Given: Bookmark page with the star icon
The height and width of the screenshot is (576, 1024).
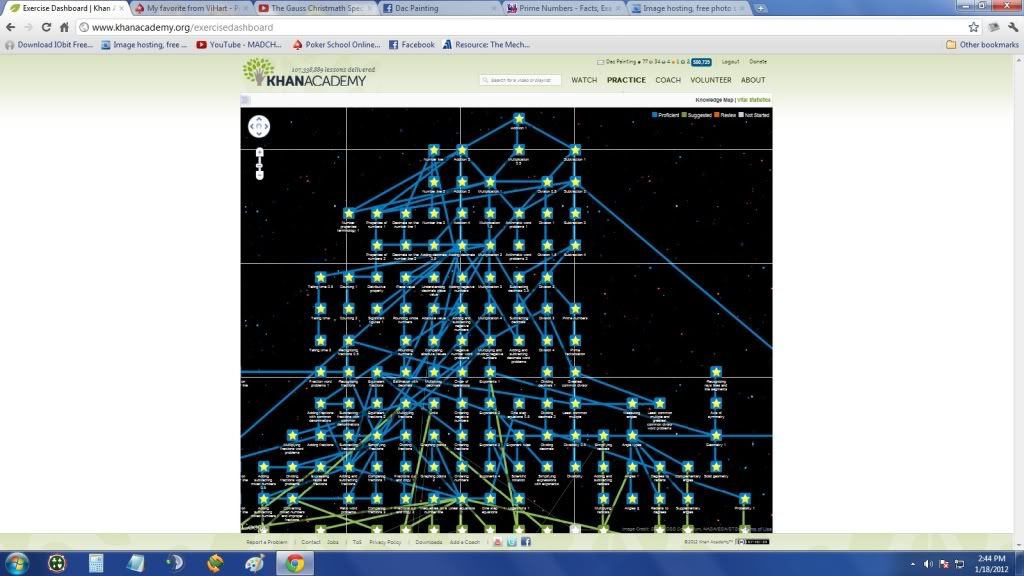Looking at the screenshot, I should pos(973,27).
